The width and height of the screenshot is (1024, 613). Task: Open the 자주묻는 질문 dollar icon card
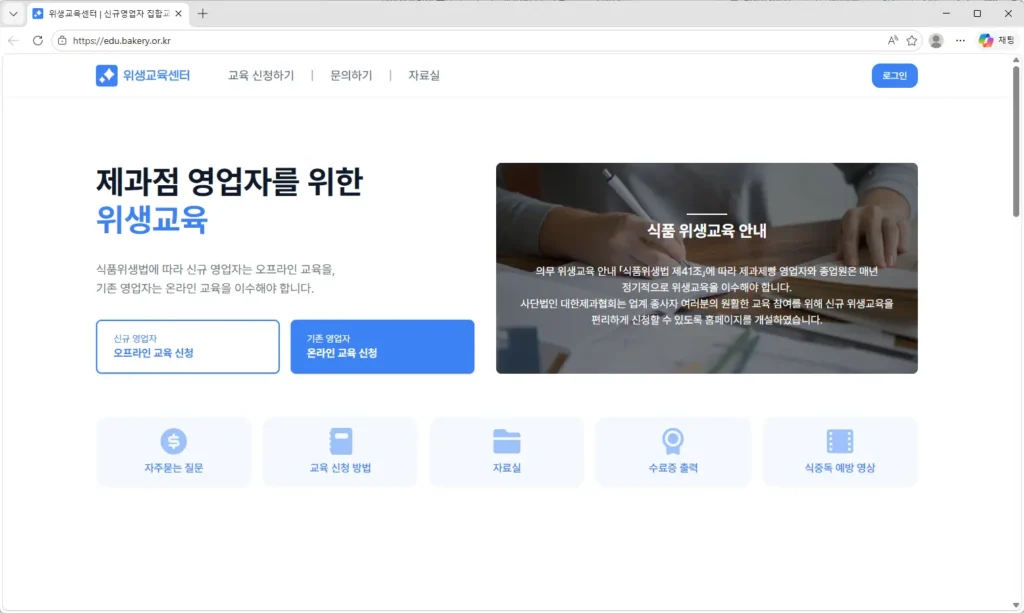tap(174, 452)
